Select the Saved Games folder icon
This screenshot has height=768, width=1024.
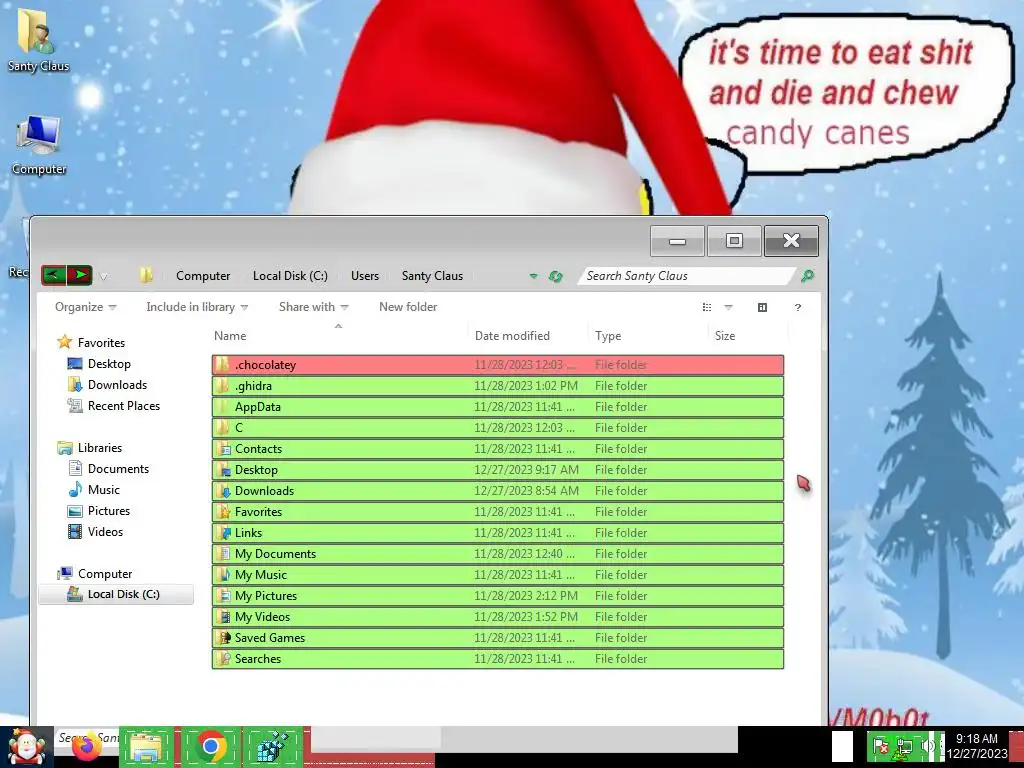click(x=225, y=637)
